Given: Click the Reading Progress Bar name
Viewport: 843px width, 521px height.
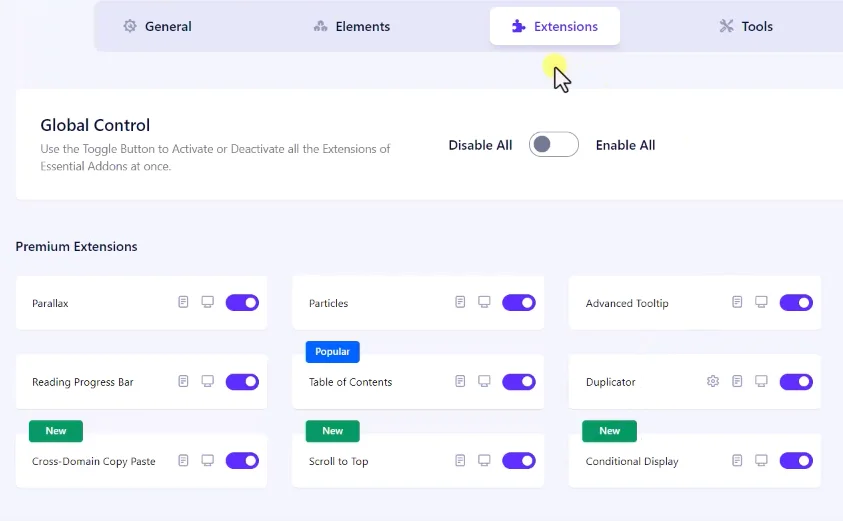Looking at the screenshot, I should point(83,382).
